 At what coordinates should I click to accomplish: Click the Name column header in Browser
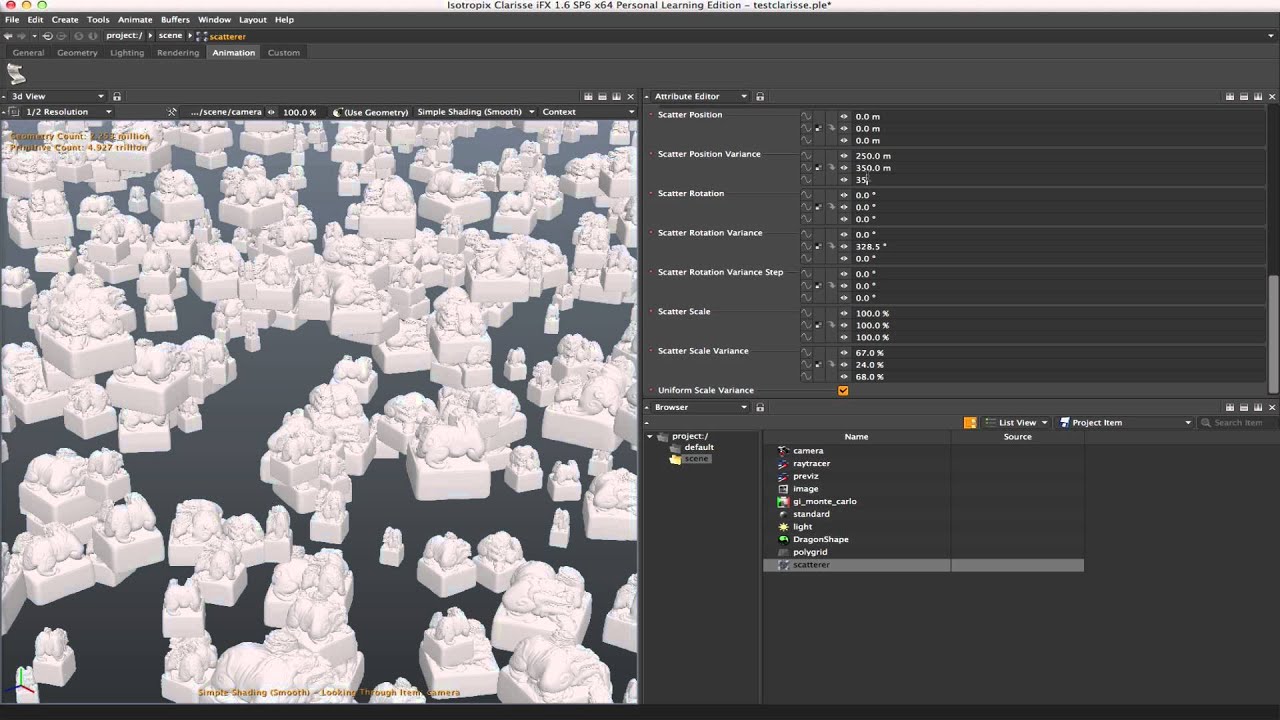[x=856, y=437]
